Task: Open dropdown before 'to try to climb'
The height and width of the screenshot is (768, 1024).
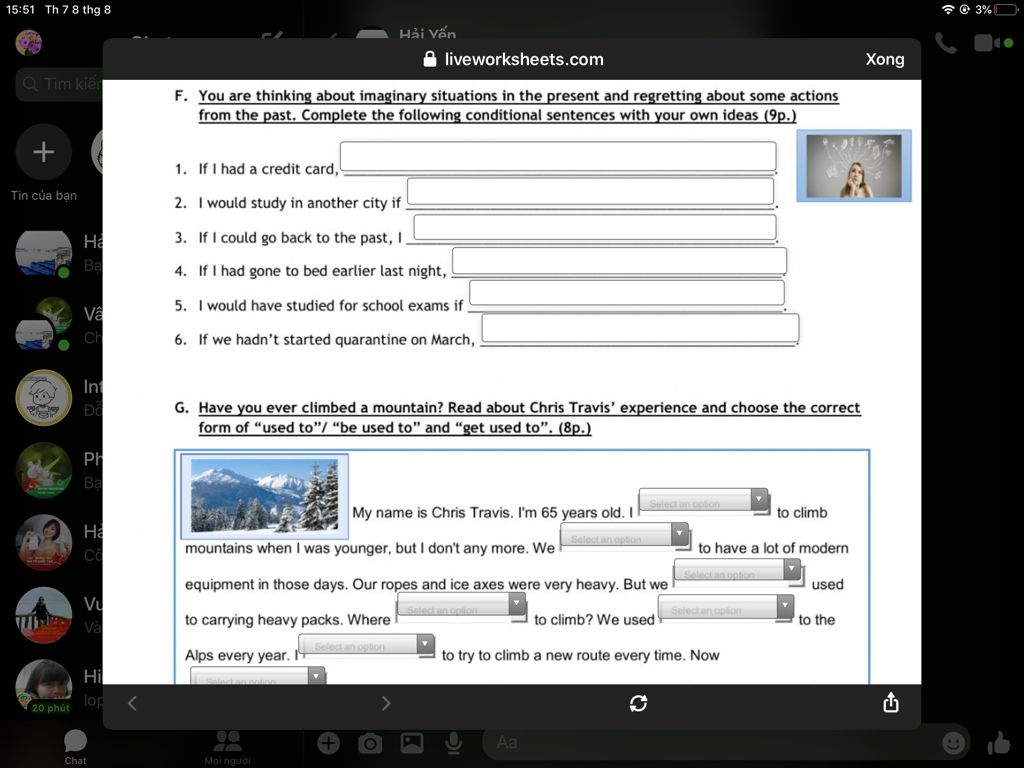Action: click(366, 645)
